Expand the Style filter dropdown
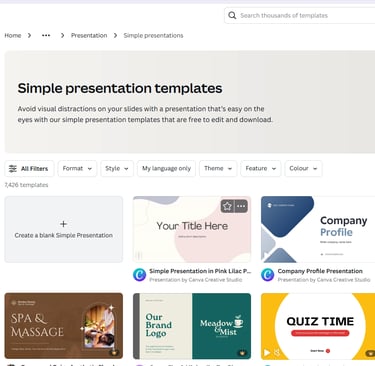The height and width of the screenshot is (366, 375). [117, 169]
